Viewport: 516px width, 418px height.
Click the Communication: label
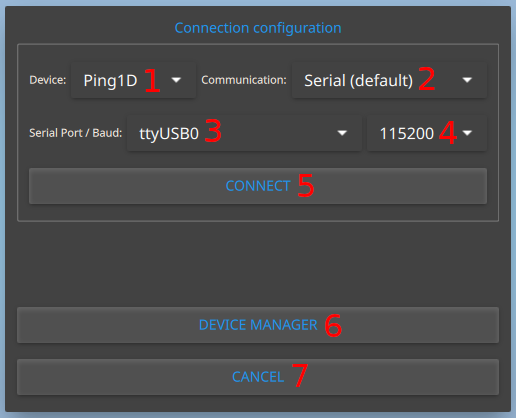point(244,80)
